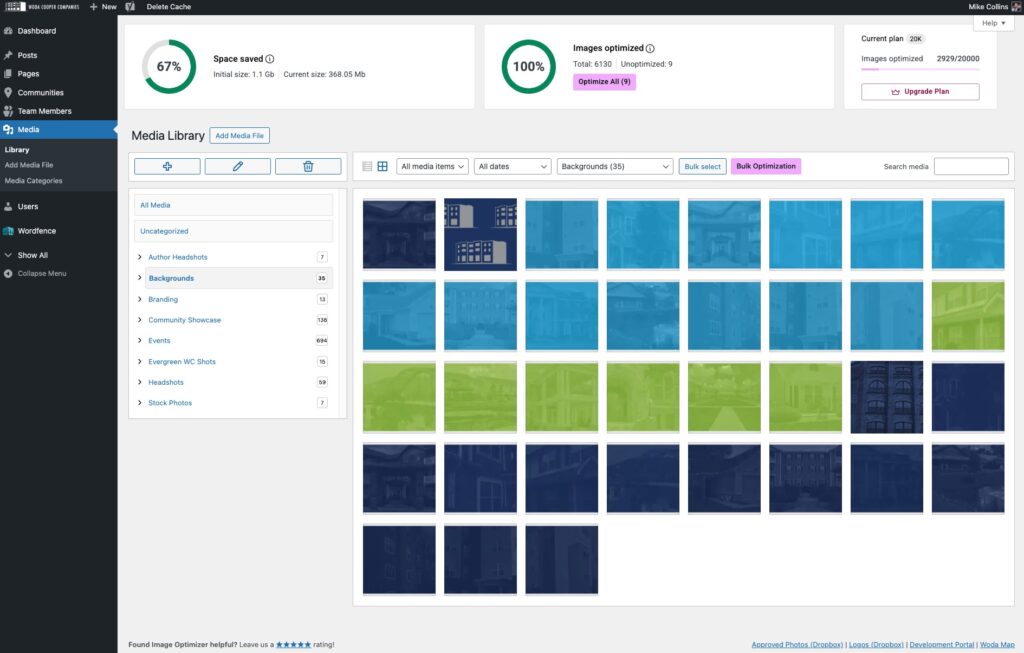1024x653 pixels.
Task: Select the white buildings illustration thumbnail
Action: (x=480, y=234)
